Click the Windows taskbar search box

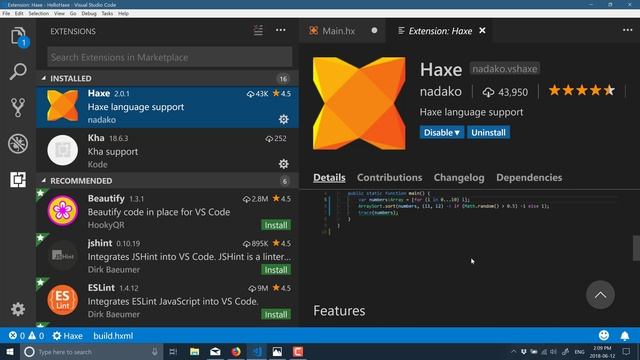[x=92, y=351]
